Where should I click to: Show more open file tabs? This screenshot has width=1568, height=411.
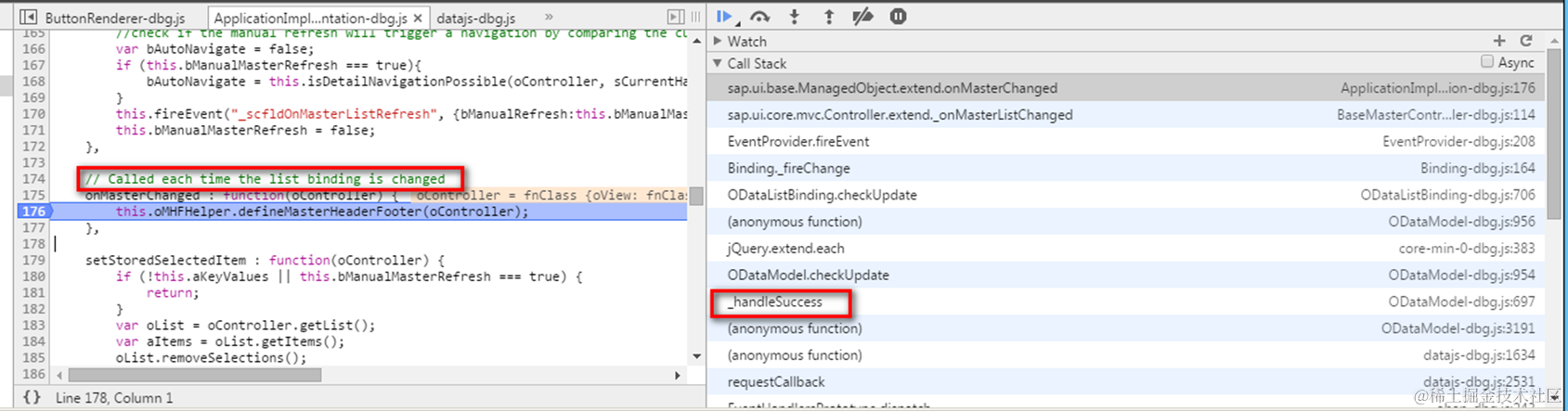pyautogui.click(x=549, y=17)
